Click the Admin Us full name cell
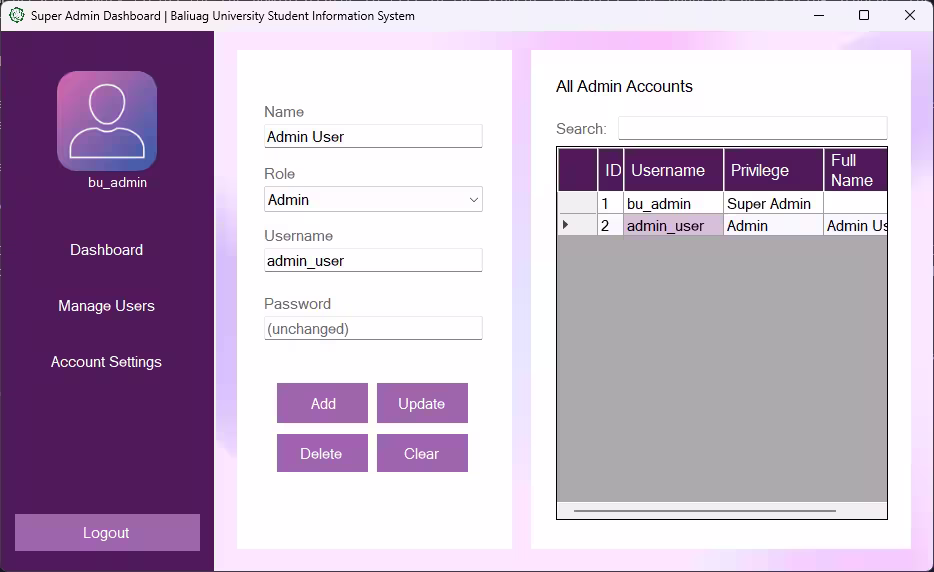Image resolution: width=934 pixels, height=572 pixels. tap(855, 225)
